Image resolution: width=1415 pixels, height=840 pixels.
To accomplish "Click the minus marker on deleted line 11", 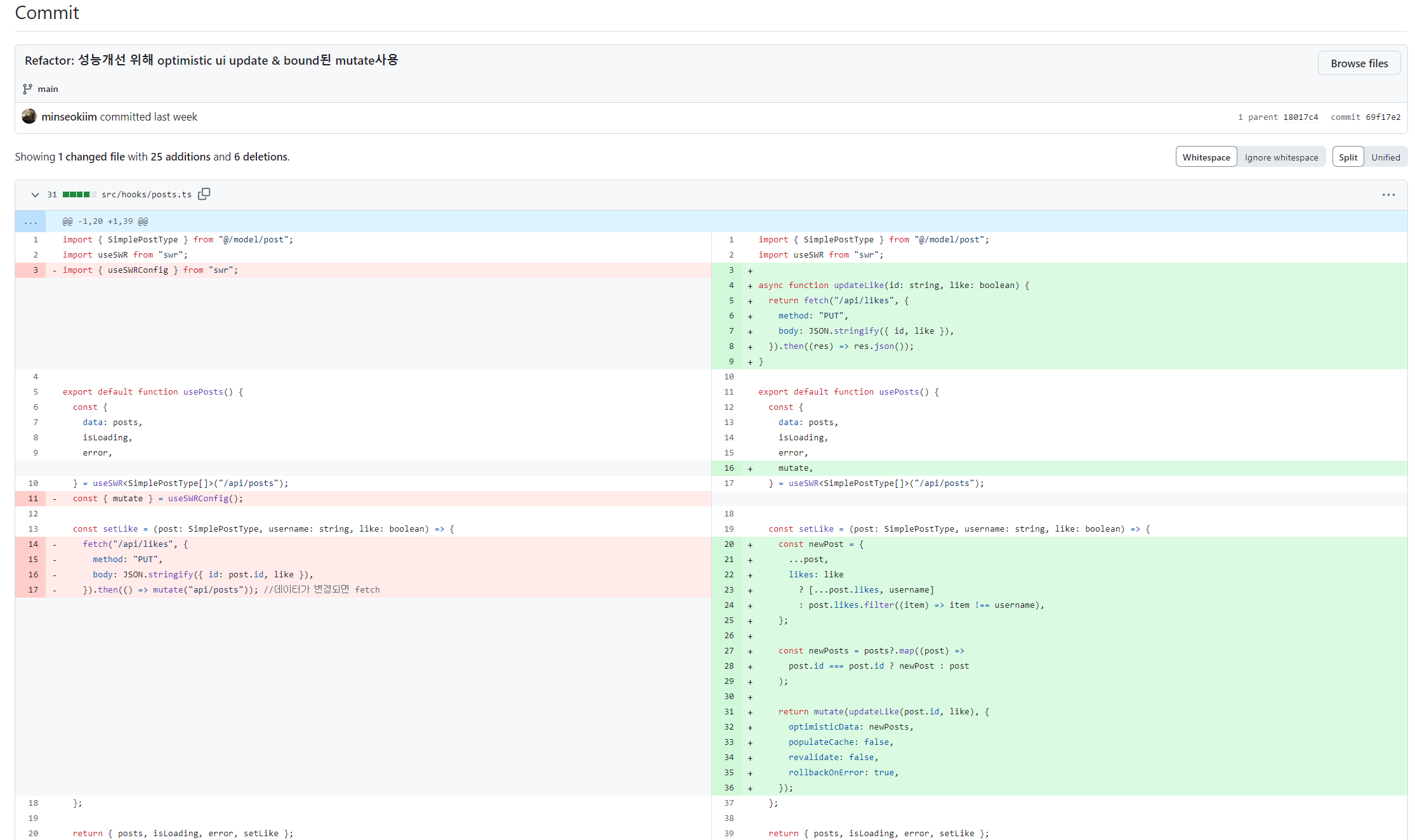I will click(x=55, y=499).
